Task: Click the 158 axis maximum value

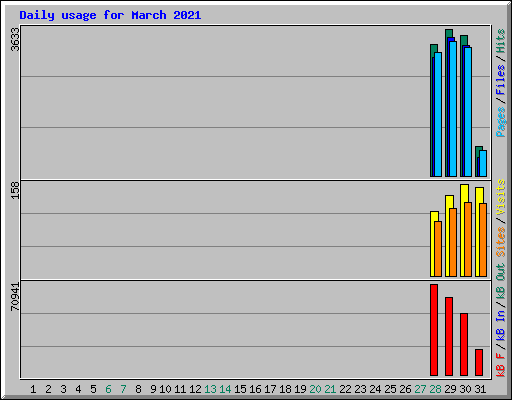Action: click(x=15, y=190)
